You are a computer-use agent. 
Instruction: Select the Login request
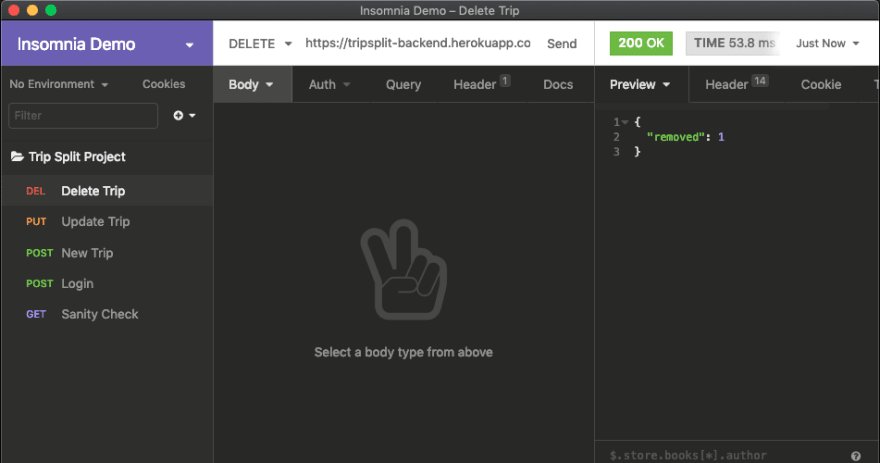coord(107,283)
